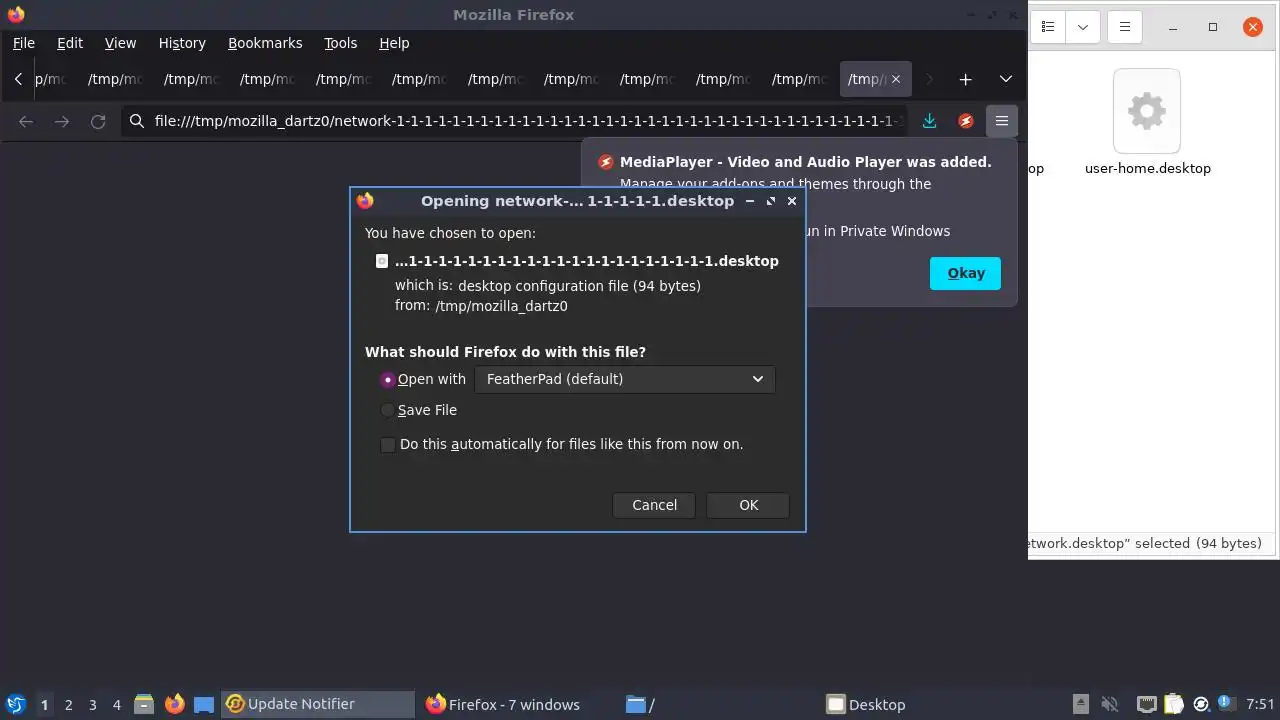Open the Help menu
This screenshot has height=720, width=1280.
point(394,43)
